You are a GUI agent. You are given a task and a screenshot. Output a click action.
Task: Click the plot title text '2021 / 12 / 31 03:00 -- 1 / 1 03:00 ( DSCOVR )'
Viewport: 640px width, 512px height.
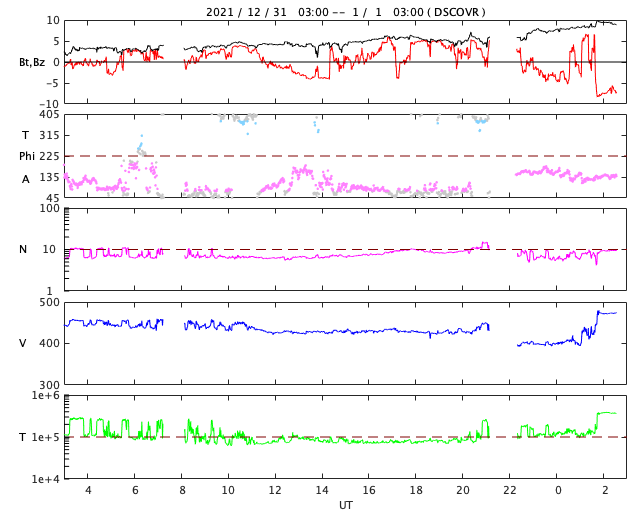pyautogui.click(x=345, y=12)
